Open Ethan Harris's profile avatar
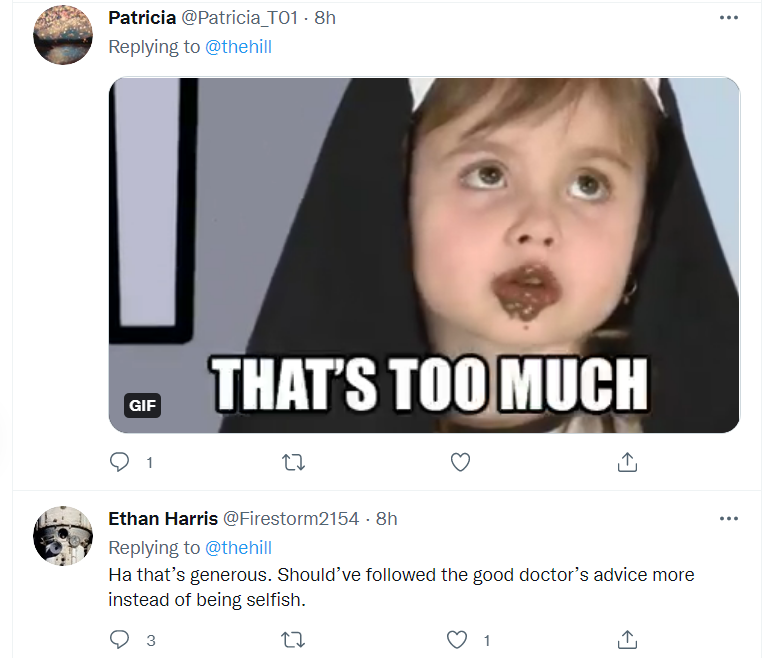This screenshot has height=658, width=774. [x=63, y=535]
